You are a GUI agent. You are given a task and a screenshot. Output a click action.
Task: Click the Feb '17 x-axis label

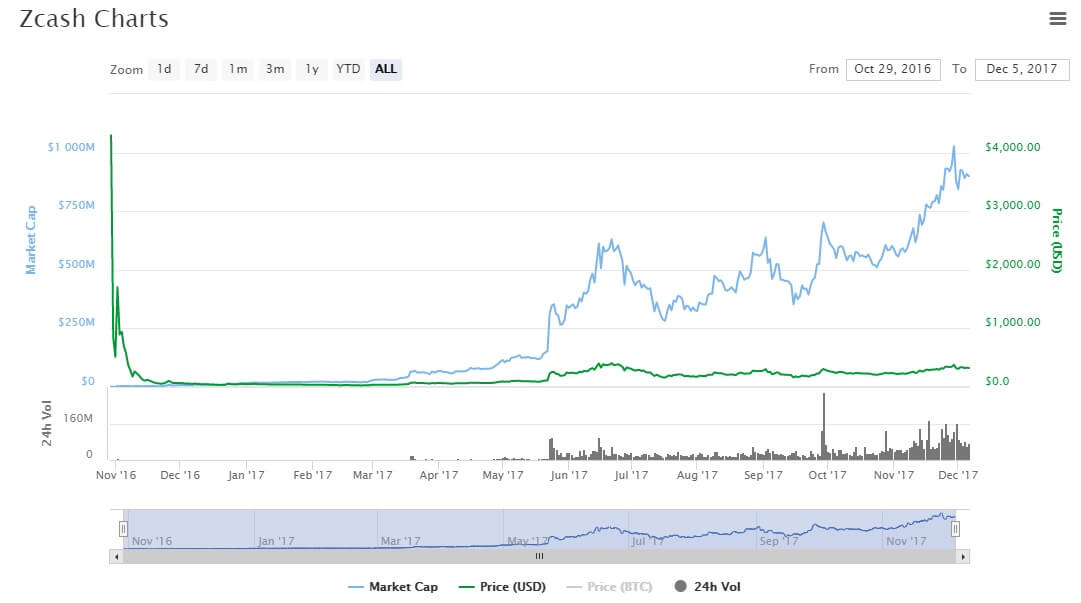(x=312, y=475)
